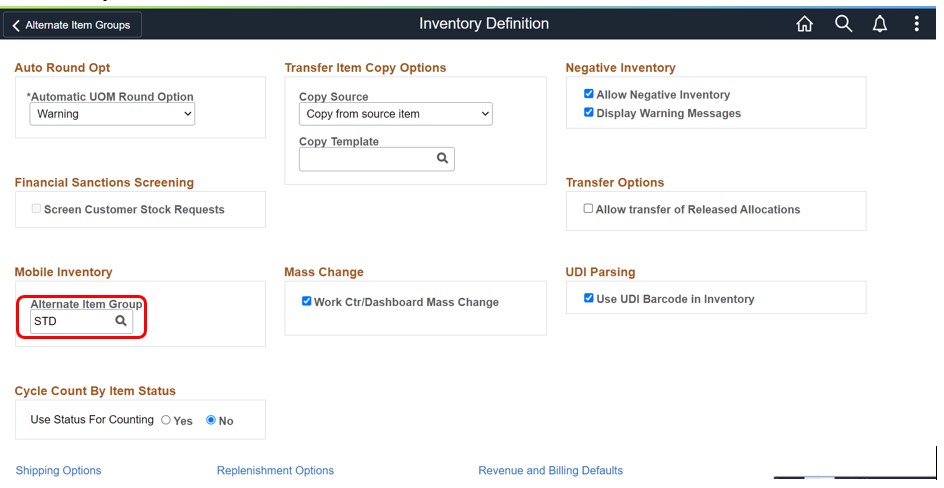Viewport: 944px width, 488px height.
Task: Open the global search magnifier icon
Action: pyautogui.click(x=843, y=25)
